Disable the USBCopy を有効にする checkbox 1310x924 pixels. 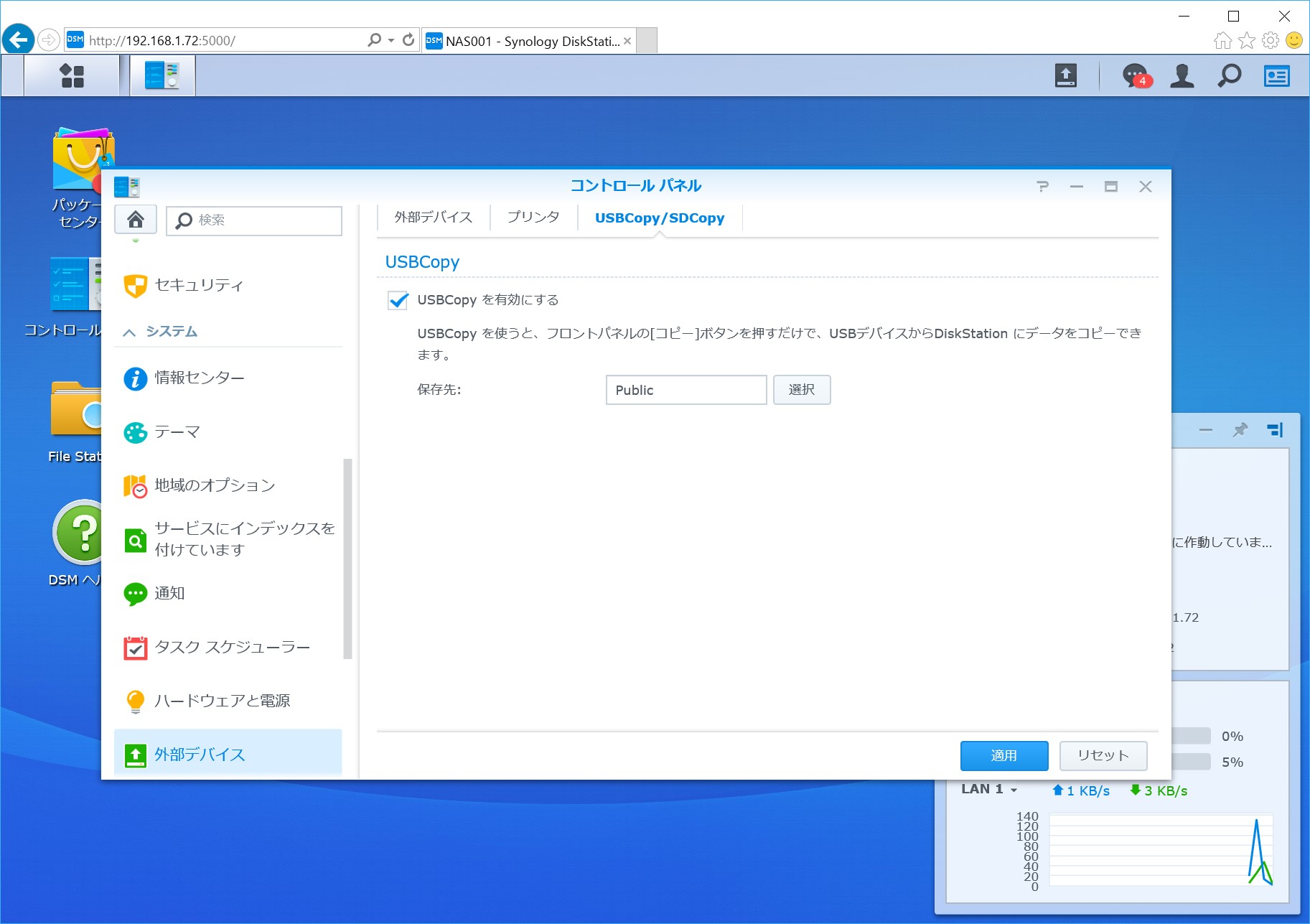pos(398,301)
